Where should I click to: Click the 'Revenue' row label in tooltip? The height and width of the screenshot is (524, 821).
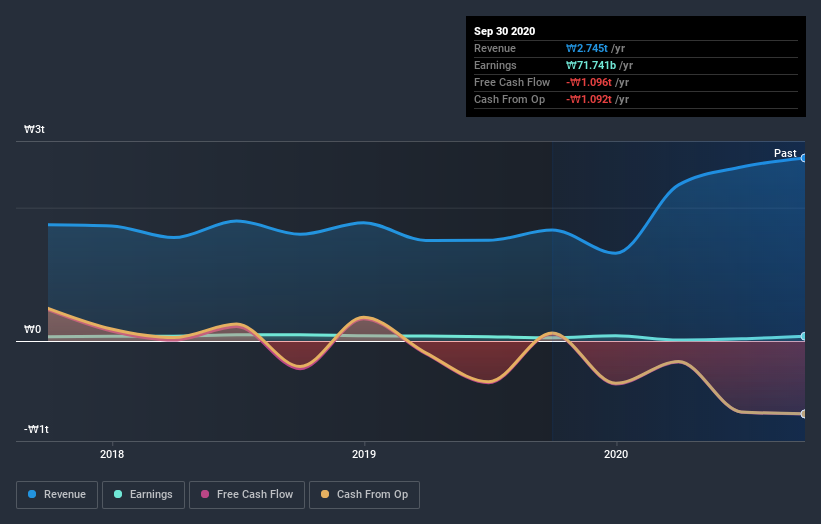[495, 49]
